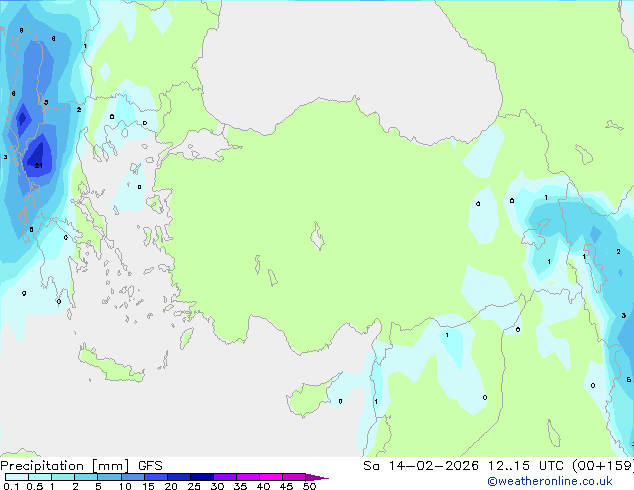Click the "12..15 UTC" time text
The image size is (634, 490).
[525, 466]
